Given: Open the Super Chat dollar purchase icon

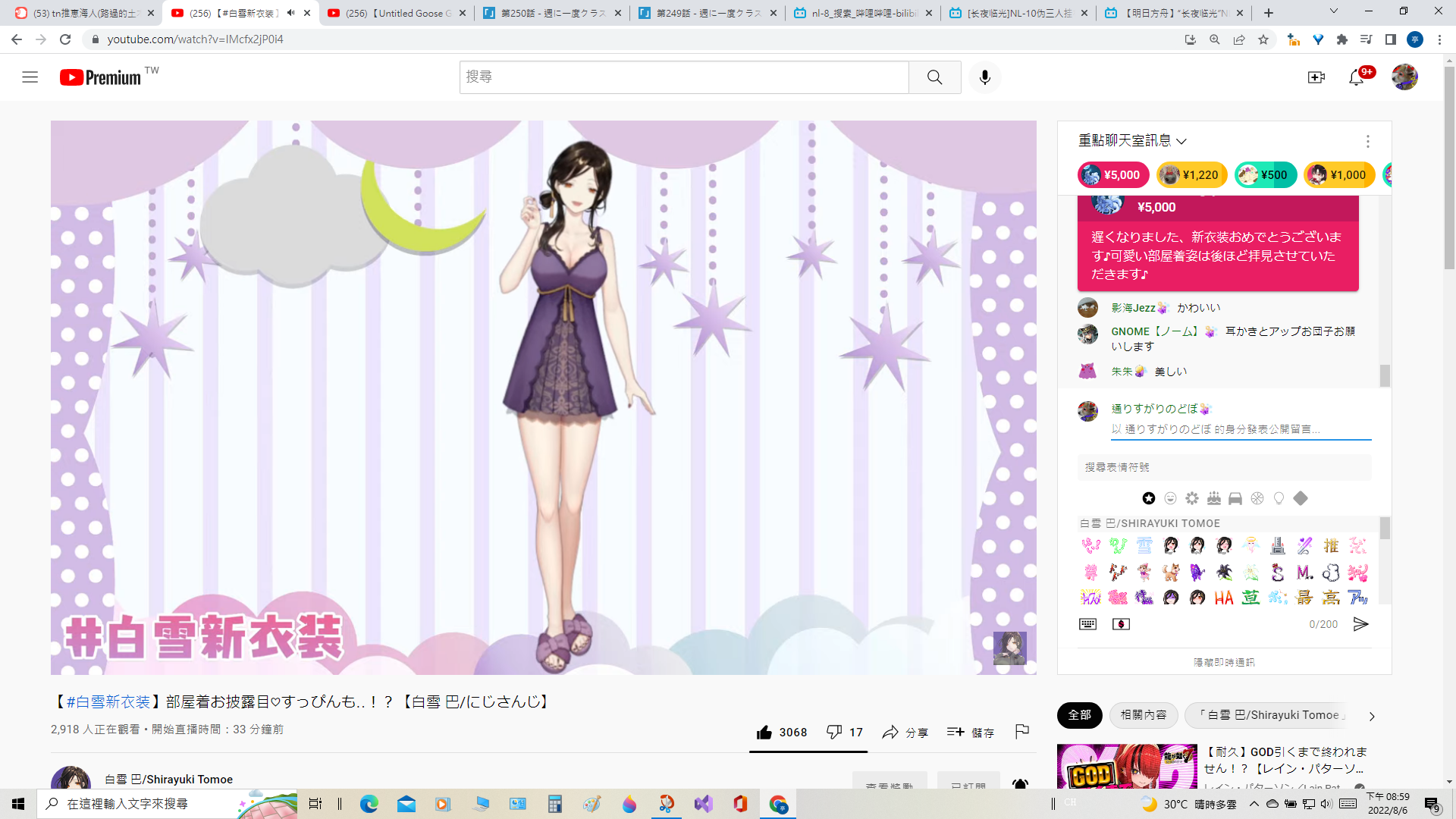Looking at the screenshot, I should [x=1121, y=624].
